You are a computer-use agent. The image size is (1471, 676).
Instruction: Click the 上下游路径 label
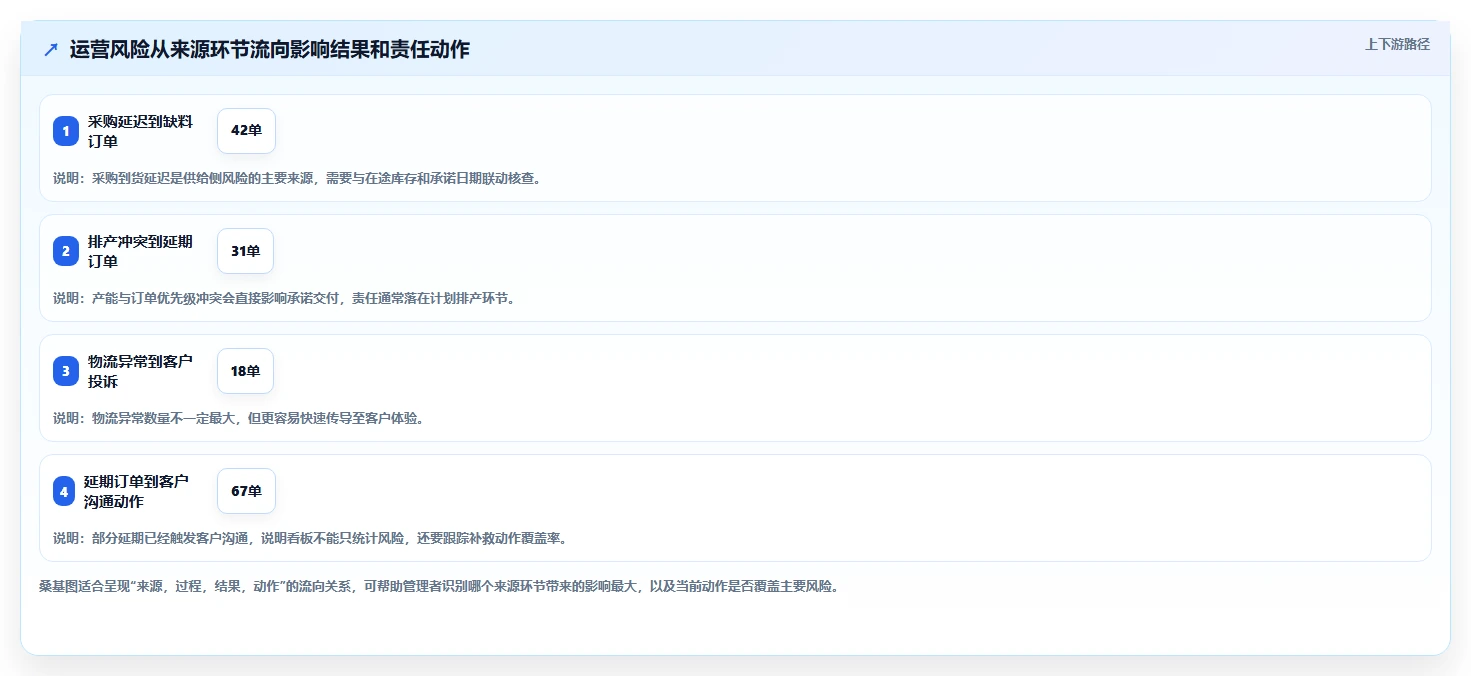[1397, 44]
